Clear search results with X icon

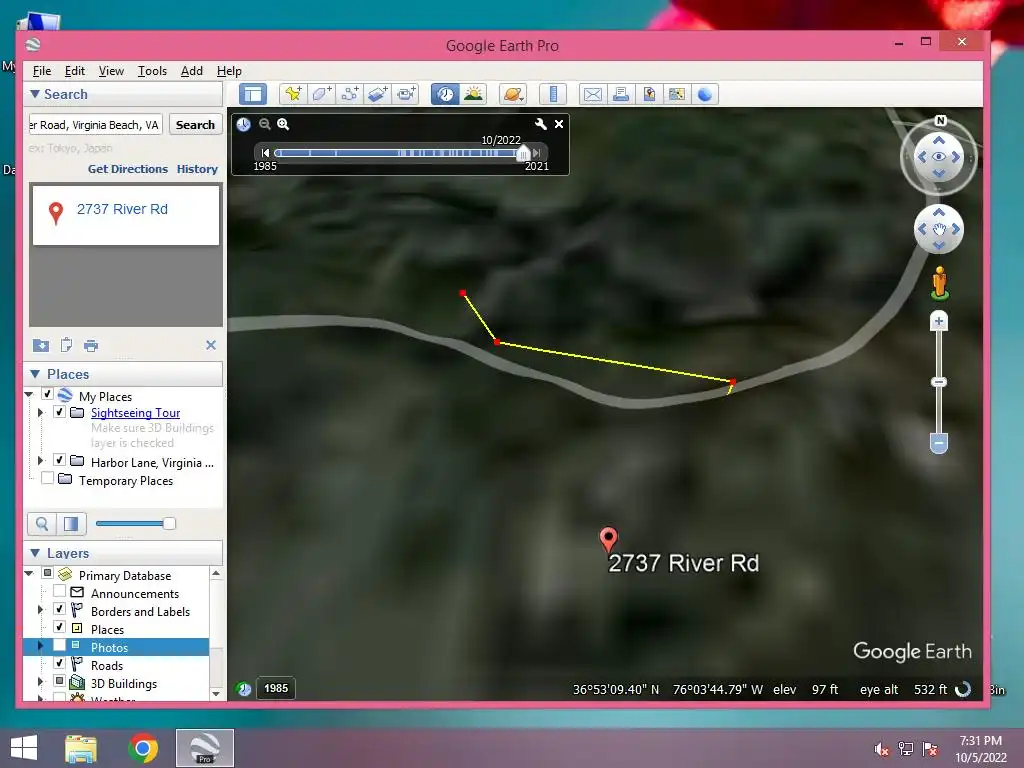(211, 345)
